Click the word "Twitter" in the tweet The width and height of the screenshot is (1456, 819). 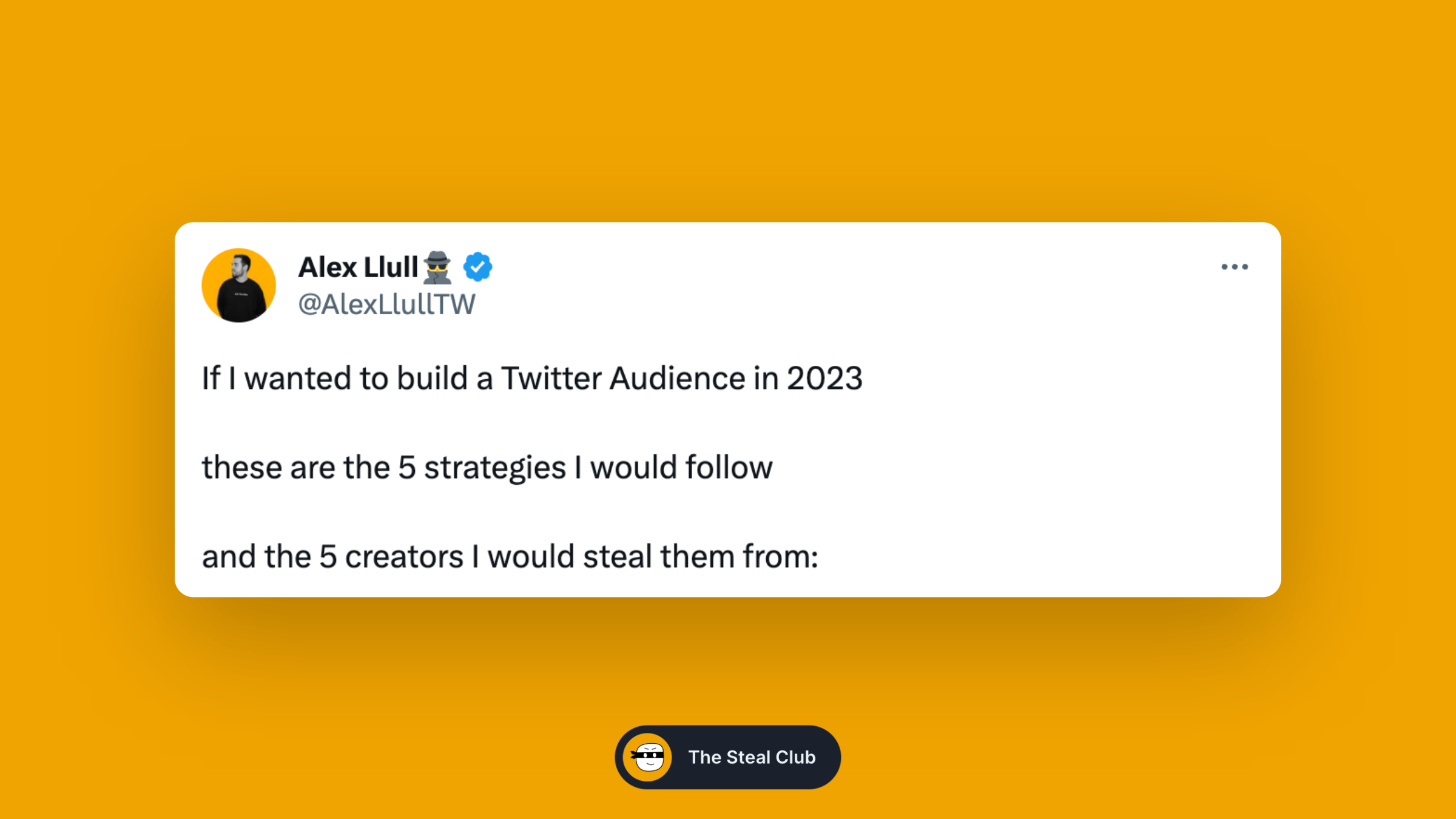coord(551,379)
